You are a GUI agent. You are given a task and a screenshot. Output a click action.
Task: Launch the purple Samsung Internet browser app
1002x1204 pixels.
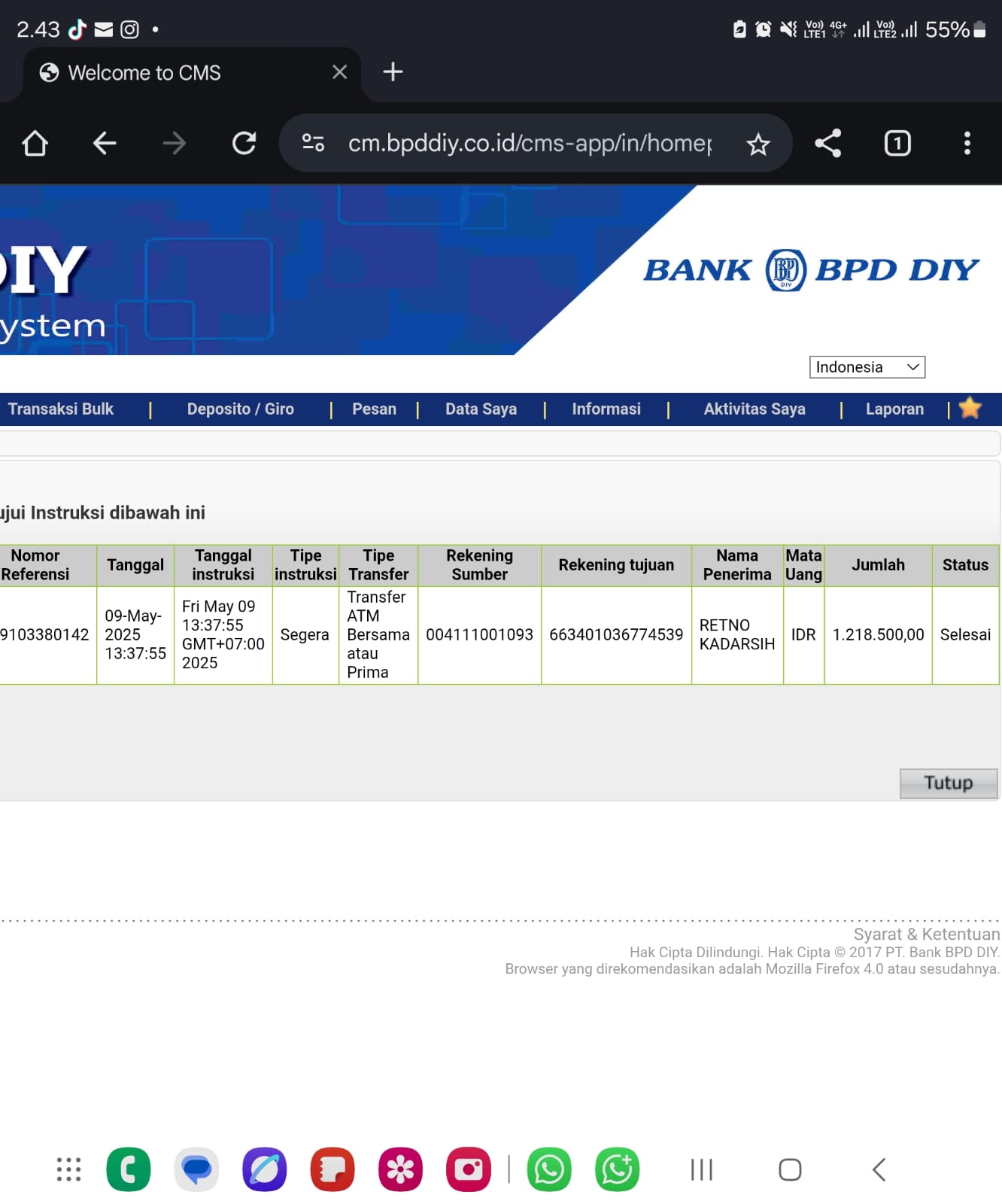pos(264,1169)
